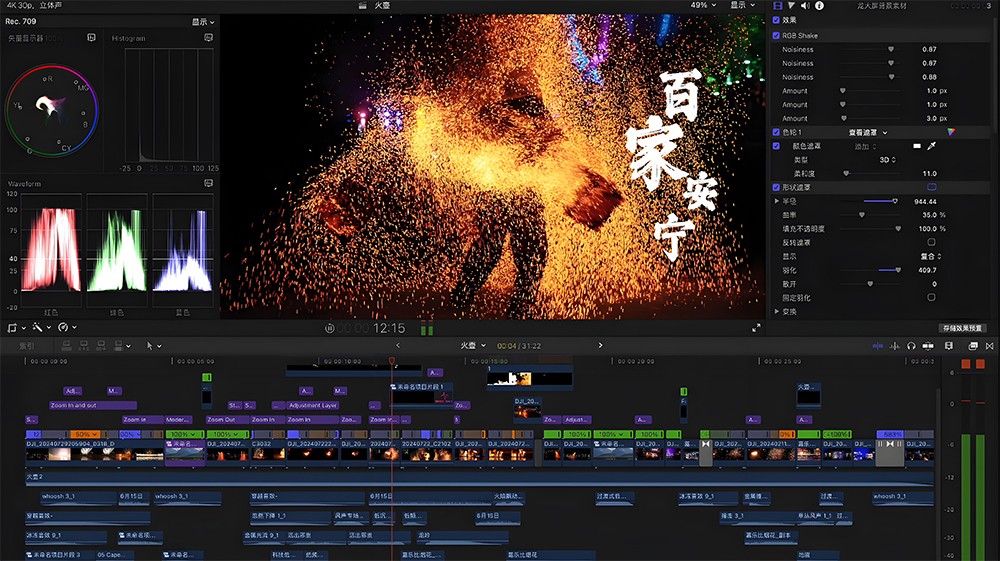Screen dimensions: 1000x561
Task: Open the Video inspector tab icon
Action: tap(777, 6)
